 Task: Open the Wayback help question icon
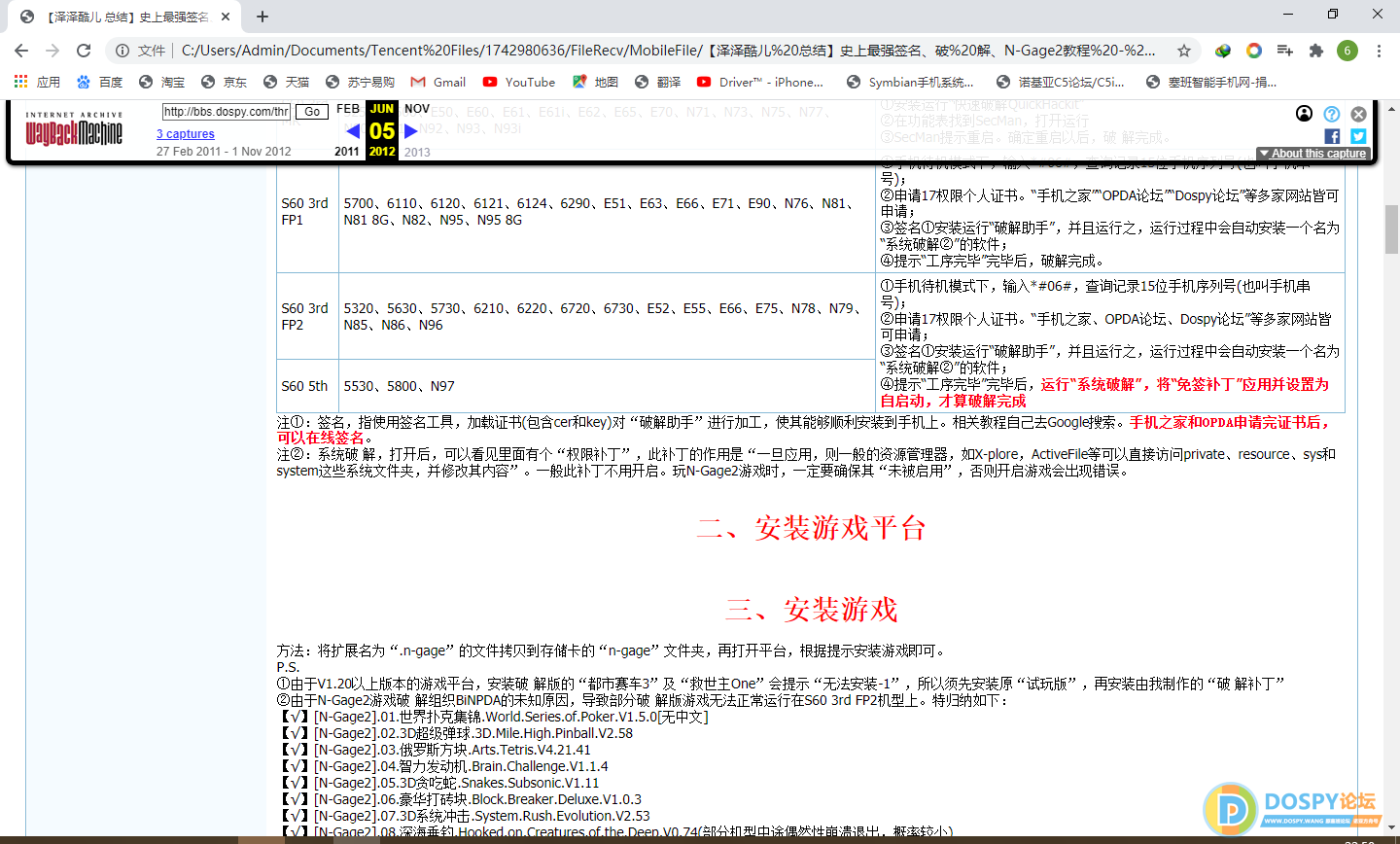[x=1332, y=114]
